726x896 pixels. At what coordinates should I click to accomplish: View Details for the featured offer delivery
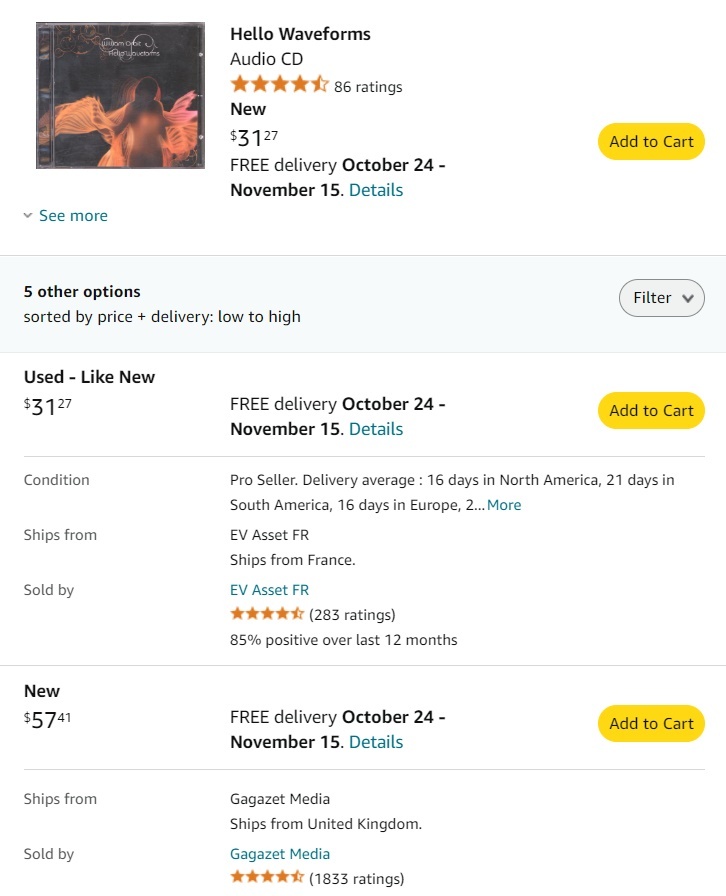point(376,190)
